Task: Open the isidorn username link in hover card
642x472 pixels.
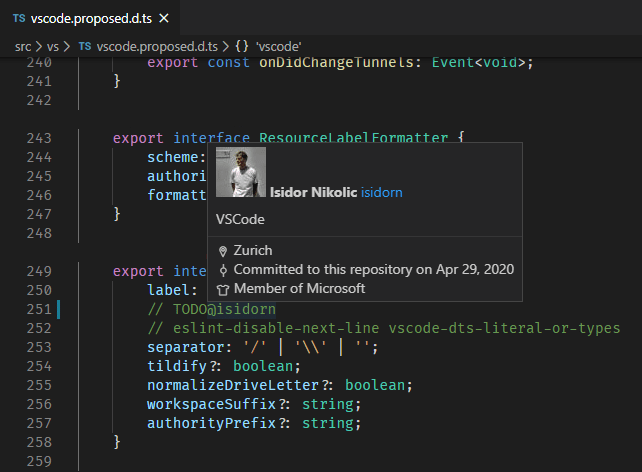Action: pyautogui.click(x=381, y=192)
